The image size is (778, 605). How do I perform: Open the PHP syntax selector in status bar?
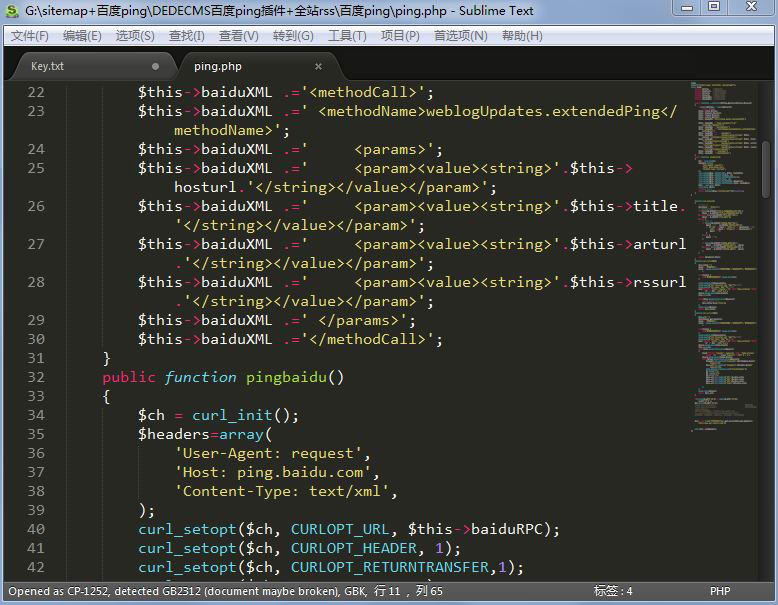click(x=720, y=591)
